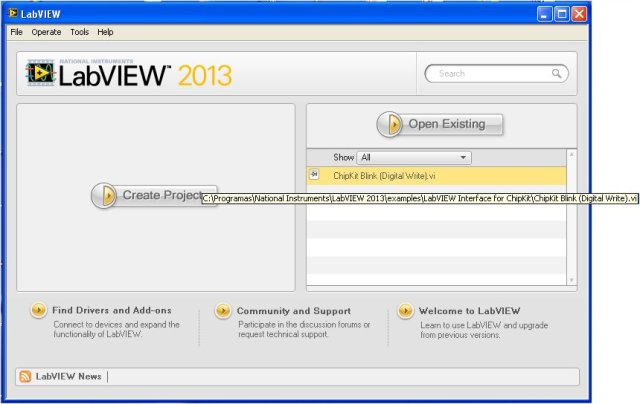This screenshot has height=404, width=640.
Task: Click the recent files scrollbar down arrow
Action: coord(572,280)
